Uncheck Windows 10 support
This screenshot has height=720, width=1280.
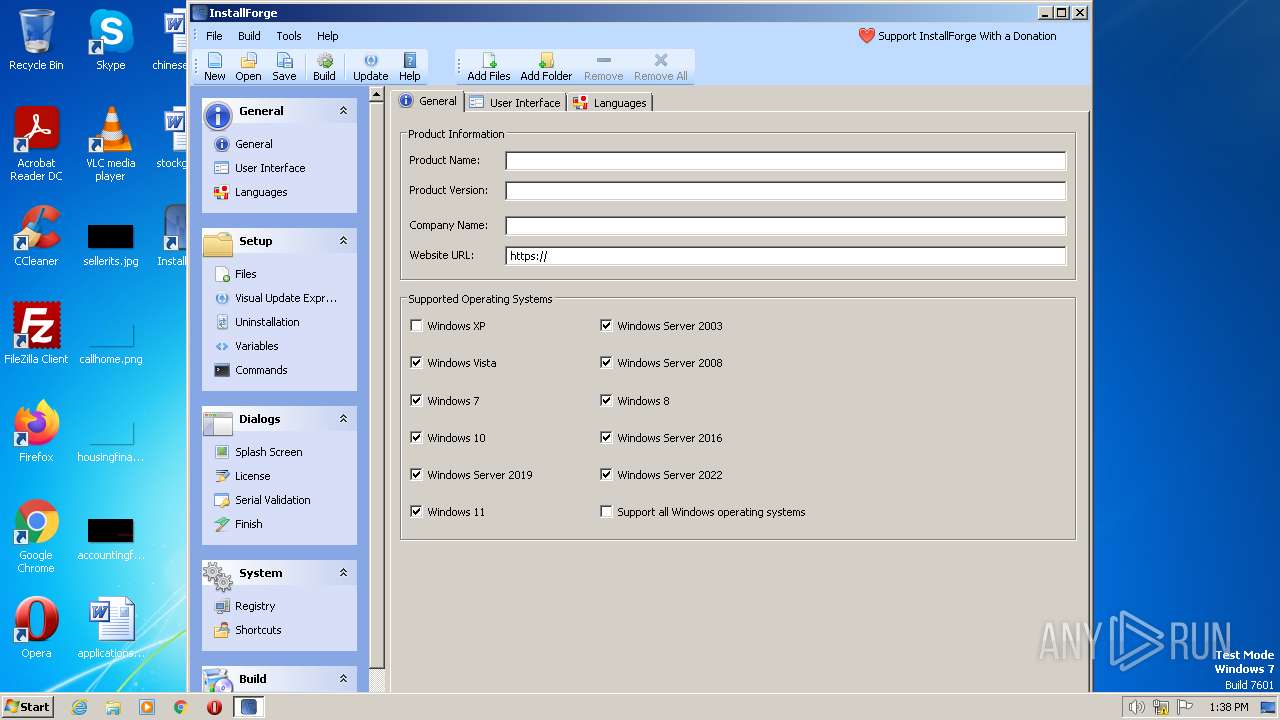(416, 438)
